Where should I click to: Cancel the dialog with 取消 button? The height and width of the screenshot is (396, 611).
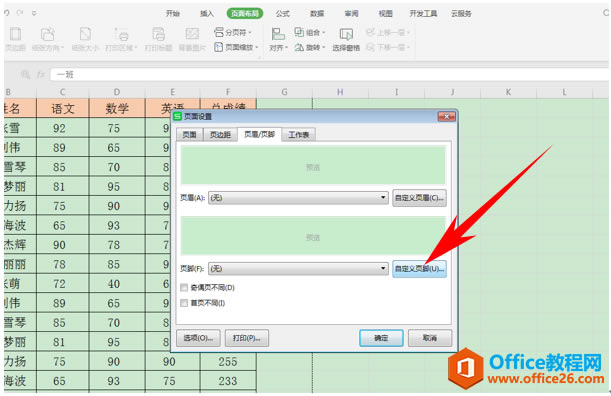(x=430, y=338)
